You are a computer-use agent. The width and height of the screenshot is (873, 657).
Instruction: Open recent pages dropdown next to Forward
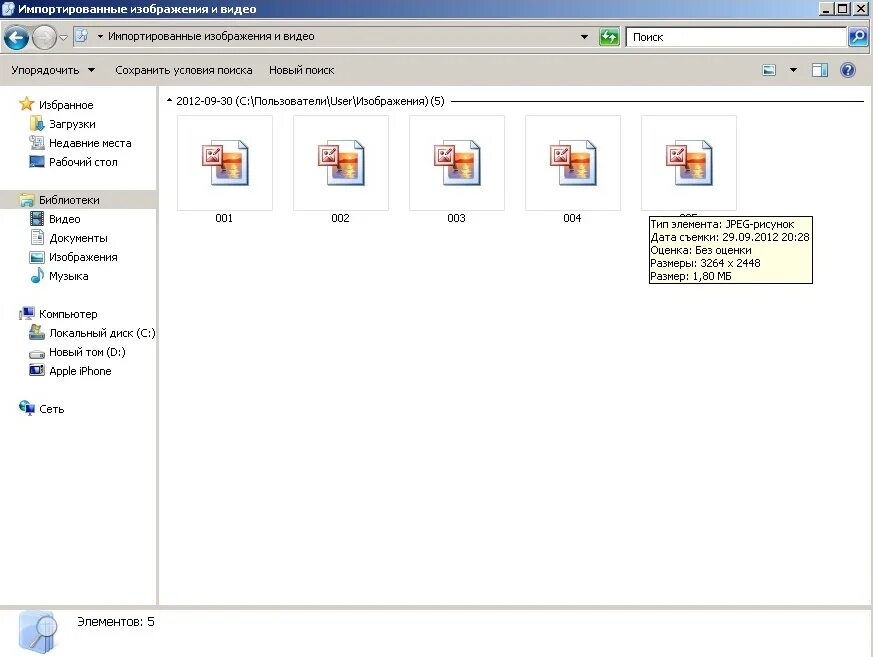(63, 38)
